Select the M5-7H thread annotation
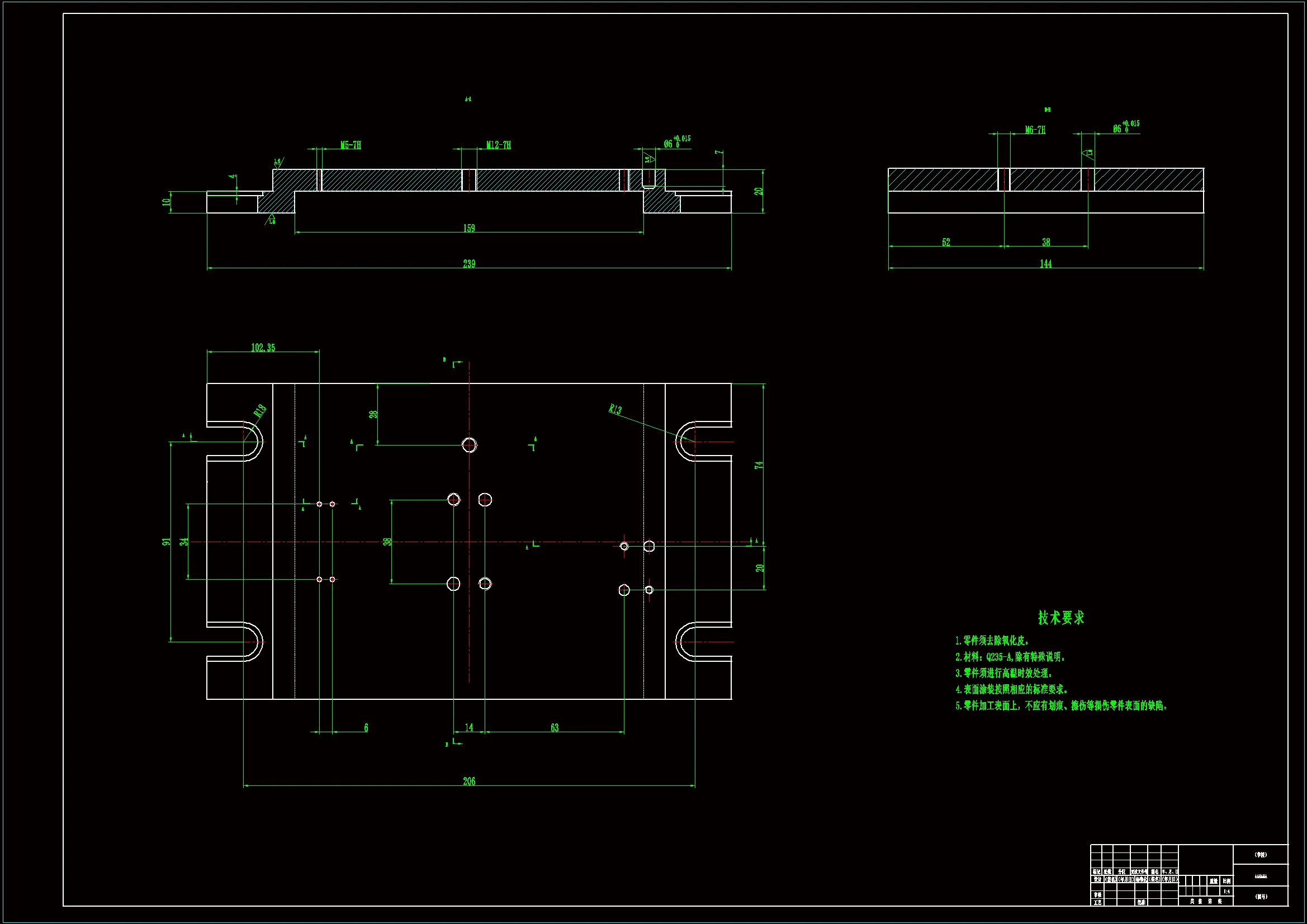The height and width of the screenshot is (924, 1307). point(351,145)
